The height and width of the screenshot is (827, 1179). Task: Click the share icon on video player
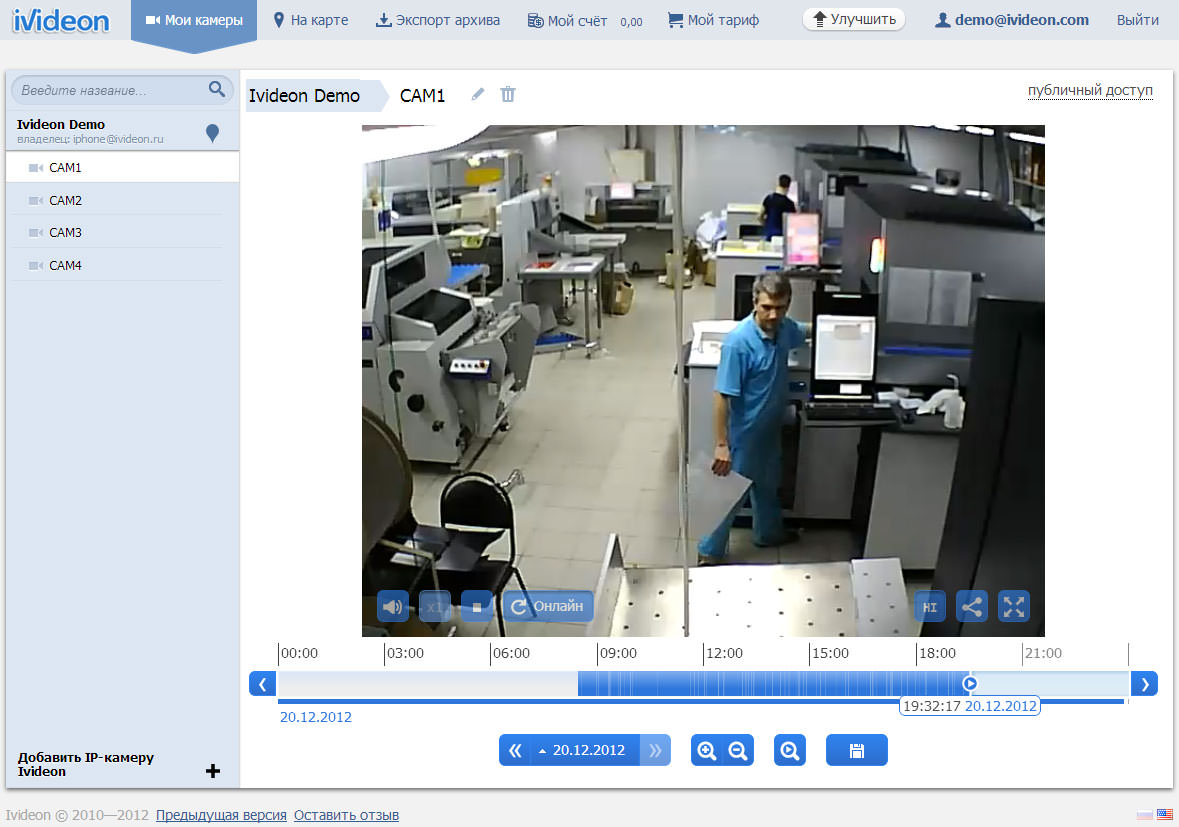coord(971,606)
